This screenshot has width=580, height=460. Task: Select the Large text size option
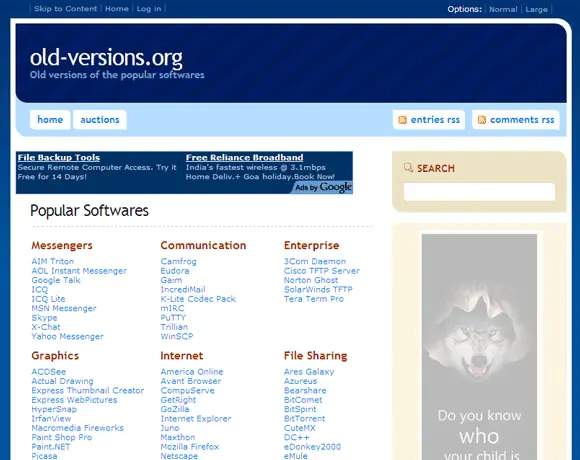click(x=536, y=9)
